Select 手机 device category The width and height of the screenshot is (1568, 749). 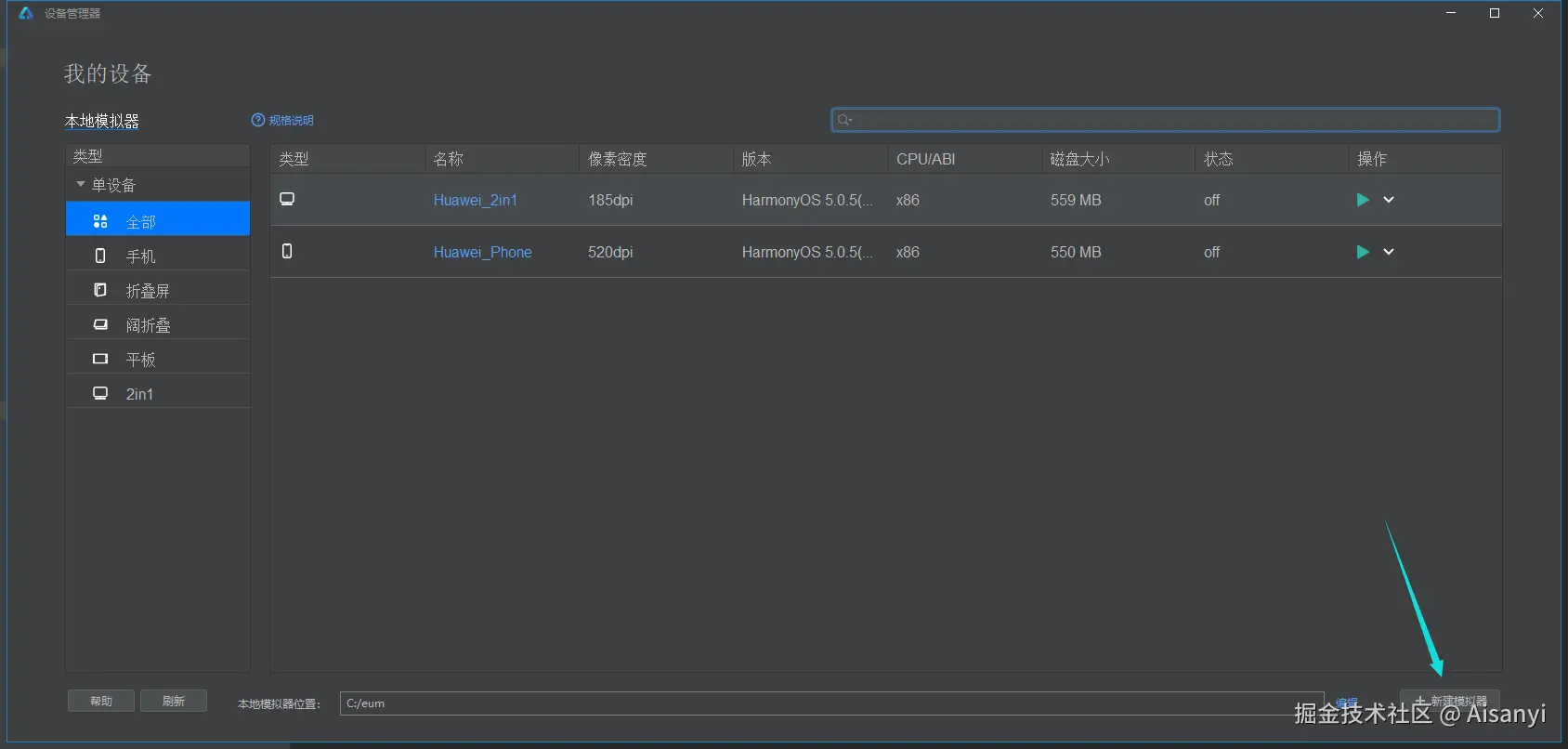click(x=158, y=255)
